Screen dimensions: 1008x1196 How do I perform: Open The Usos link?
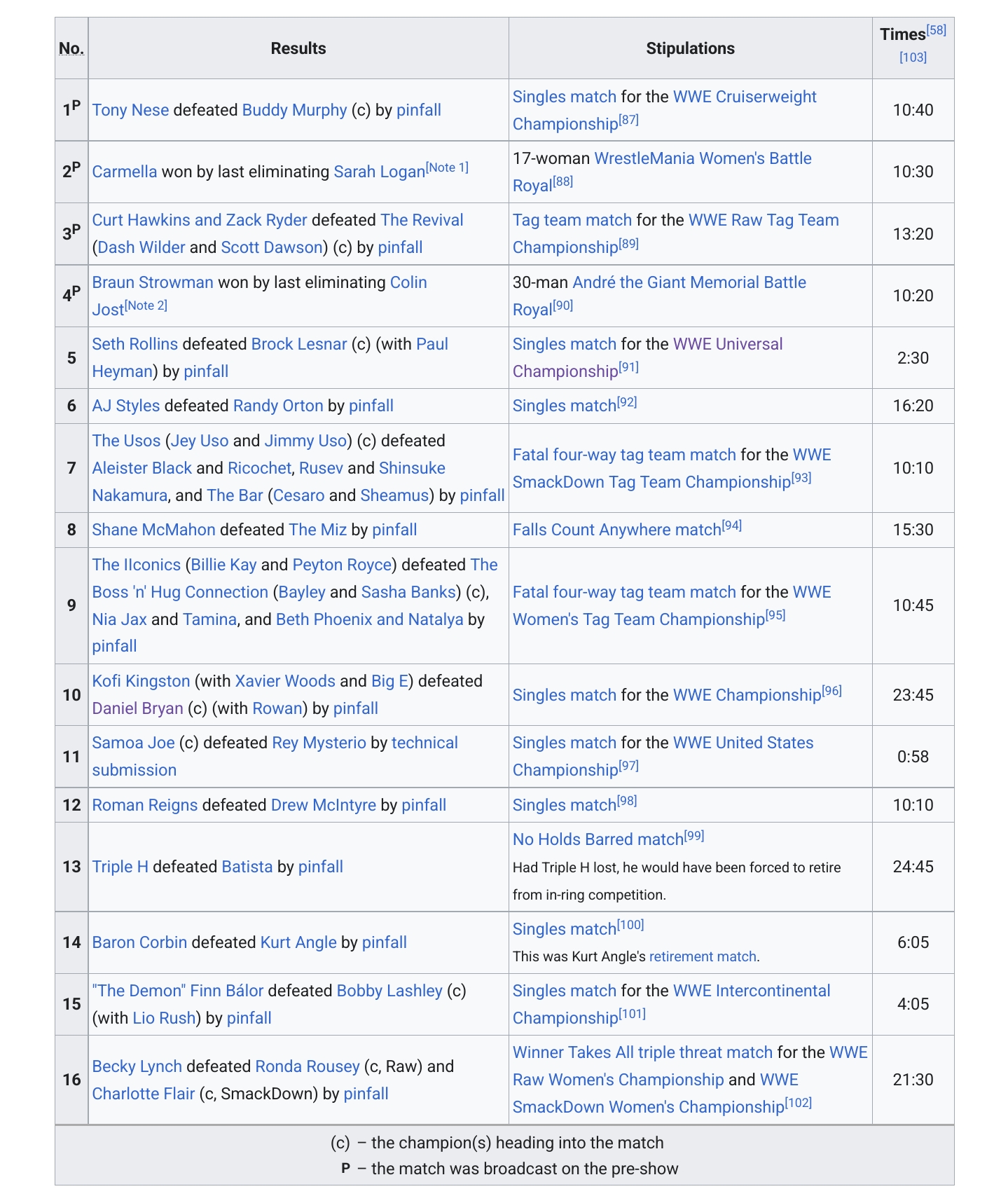(x=127, y=441)
